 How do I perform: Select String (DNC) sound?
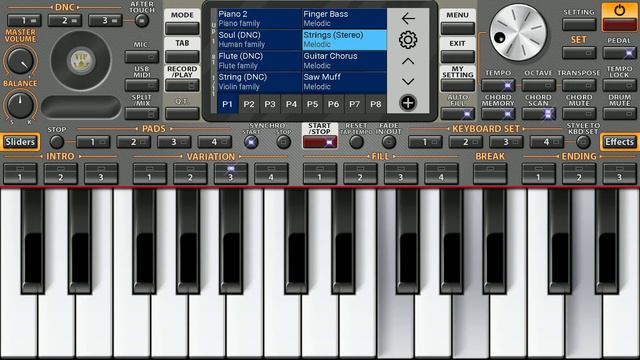click(x=259, y=82)
